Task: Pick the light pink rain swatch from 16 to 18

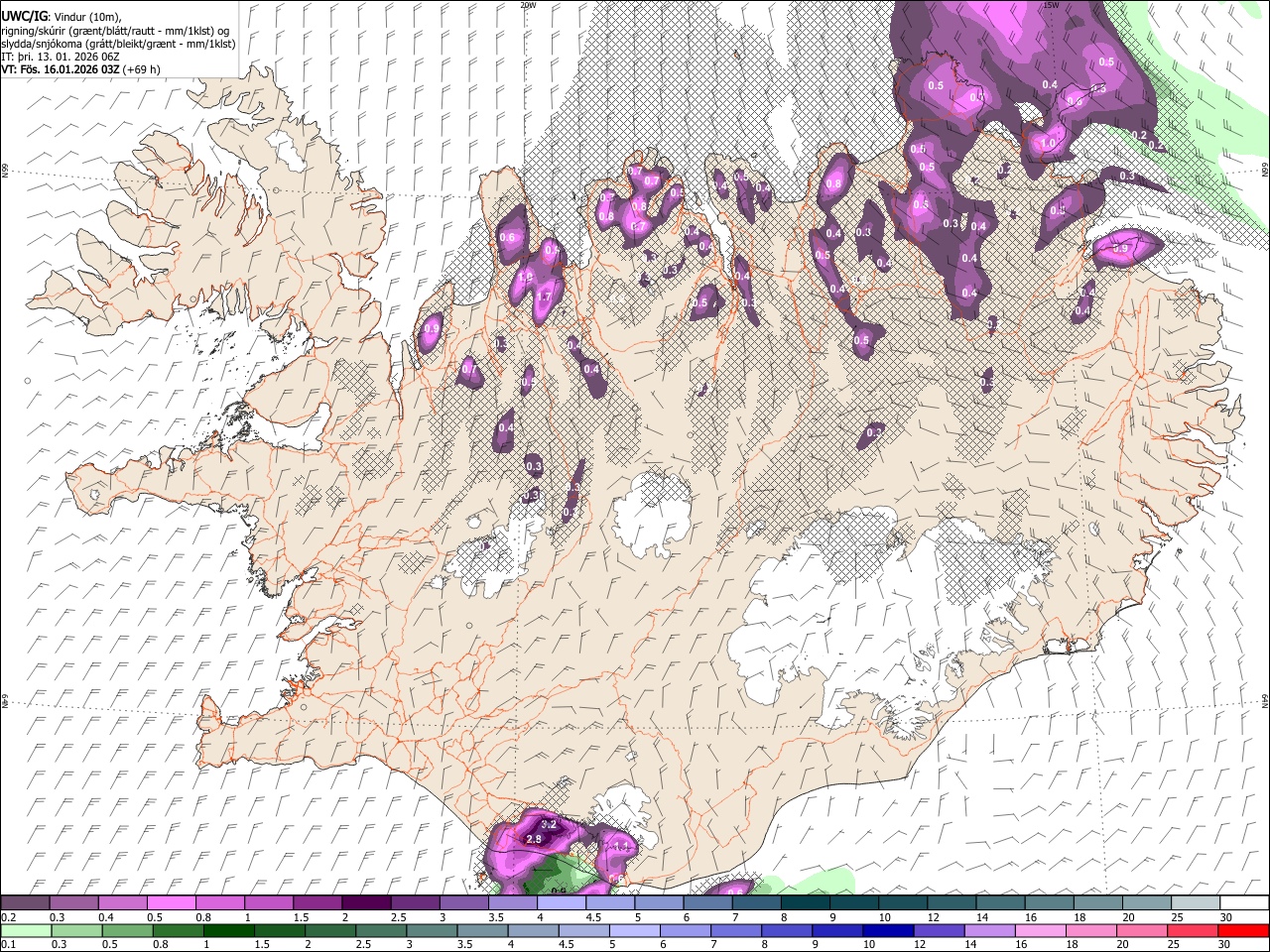Action: click(1041, 930)
